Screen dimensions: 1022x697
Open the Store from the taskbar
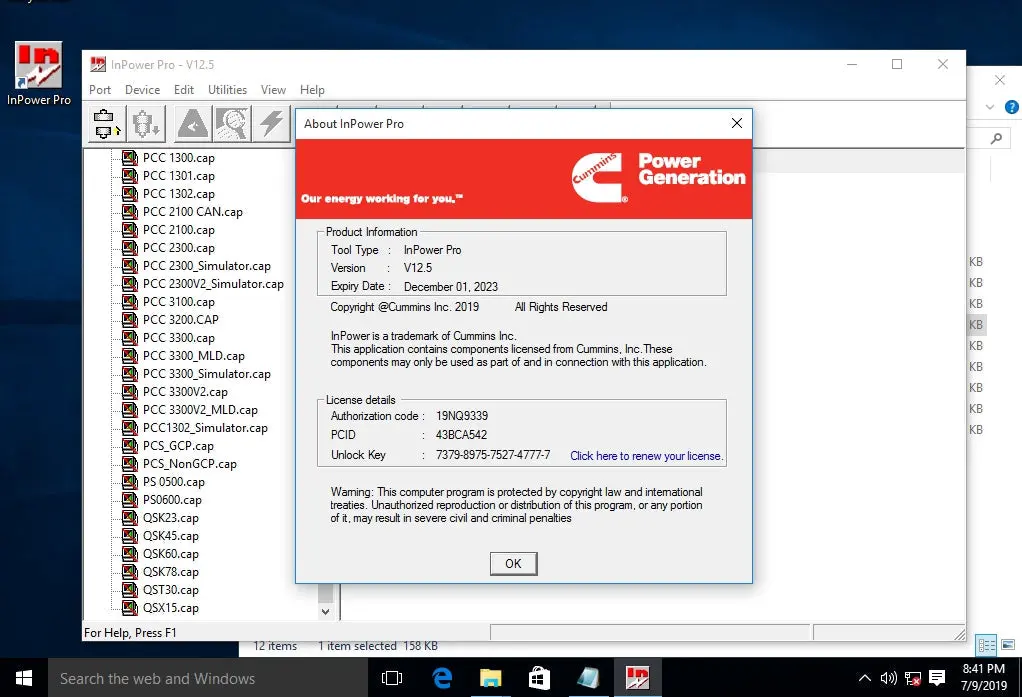pyautogui.click(x=539, y=678)
